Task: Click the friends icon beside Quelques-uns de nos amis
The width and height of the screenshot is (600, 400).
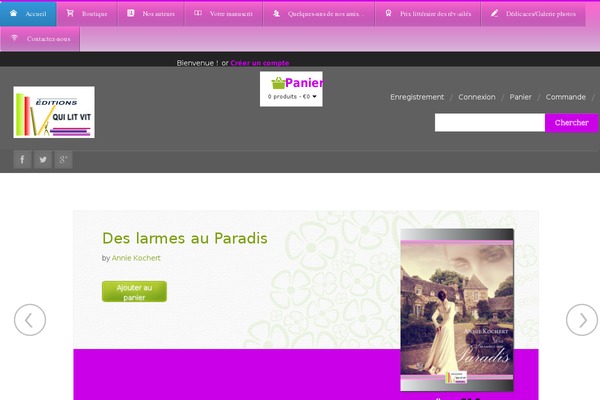Action: [x=276, y=13]
